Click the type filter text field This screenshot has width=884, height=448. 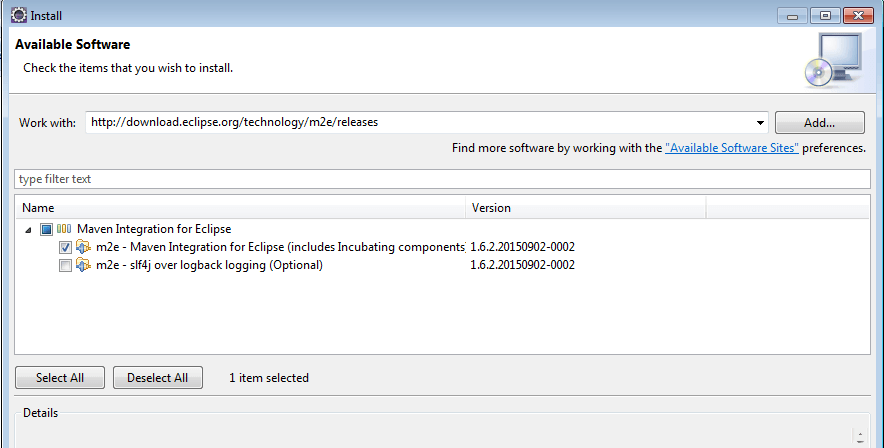[440, 179]
